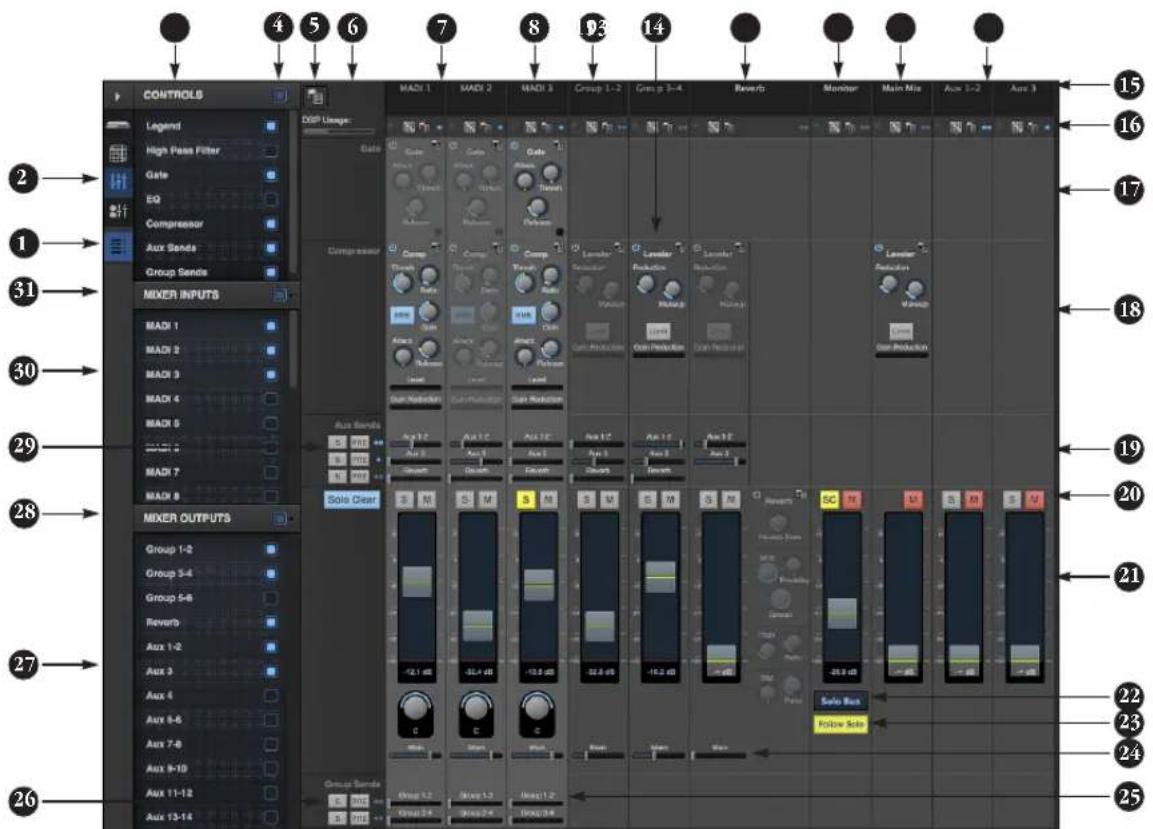Toggle the Limit button on Group 3-4 Leveler
The image size is (1153, 829).
click(x=658, y=331)
